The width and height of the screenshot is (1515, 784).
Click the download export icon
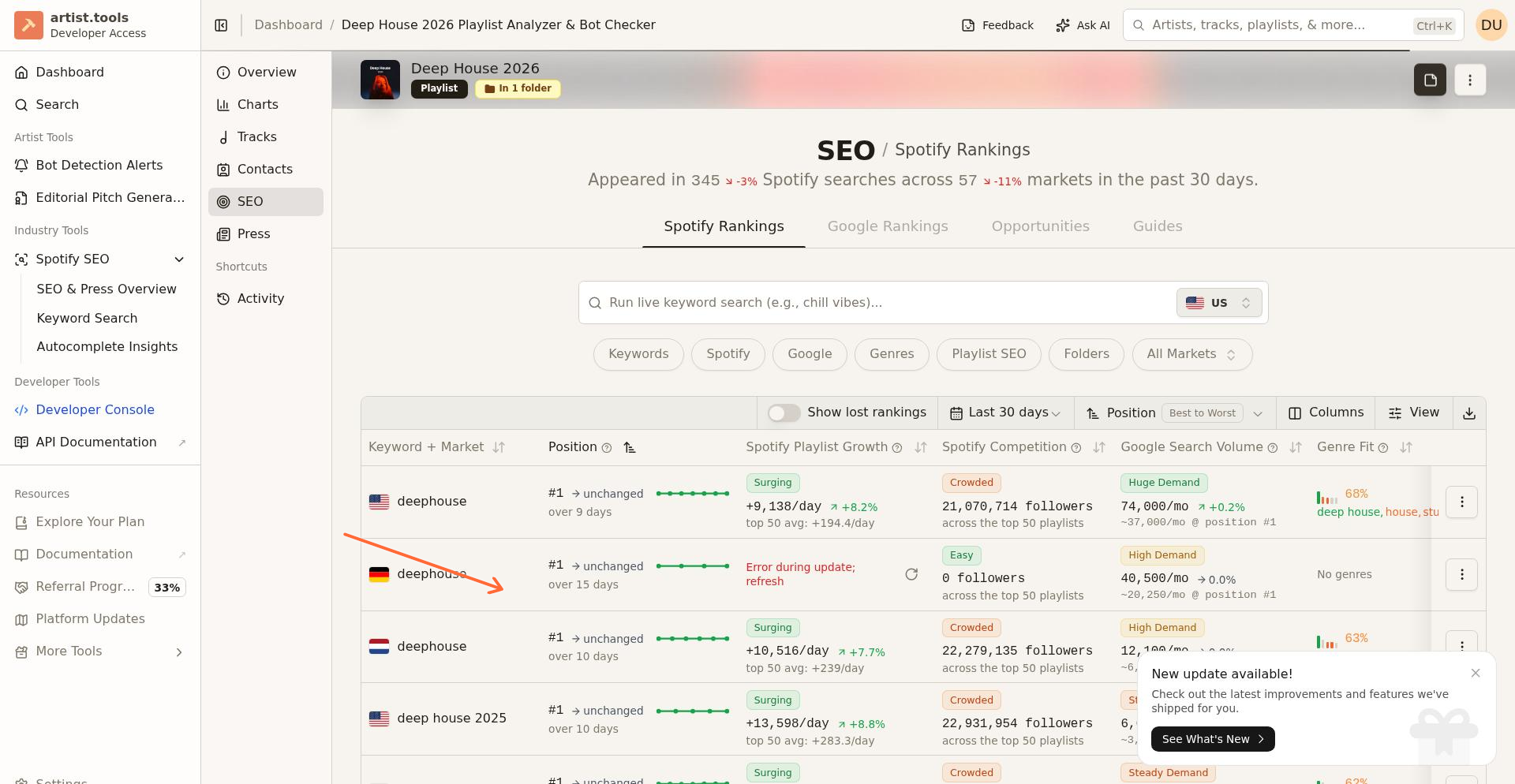click(1469, 413)
